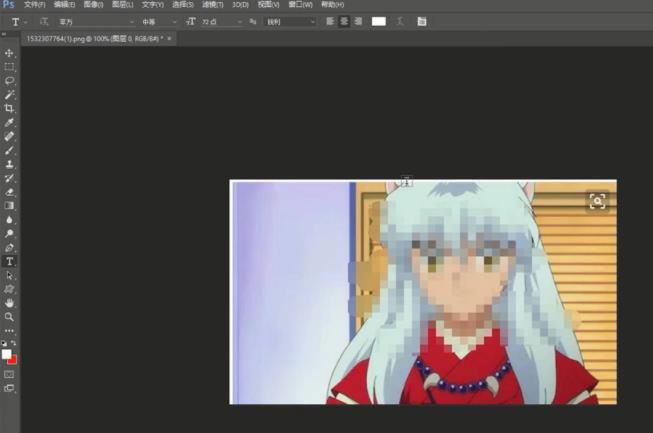Image resolution: width=653 pixels, height=433 pixels.
Task: Switch to the 1532307764(1).png document tab
Action: pyautogui.click(x=90, y=38)
